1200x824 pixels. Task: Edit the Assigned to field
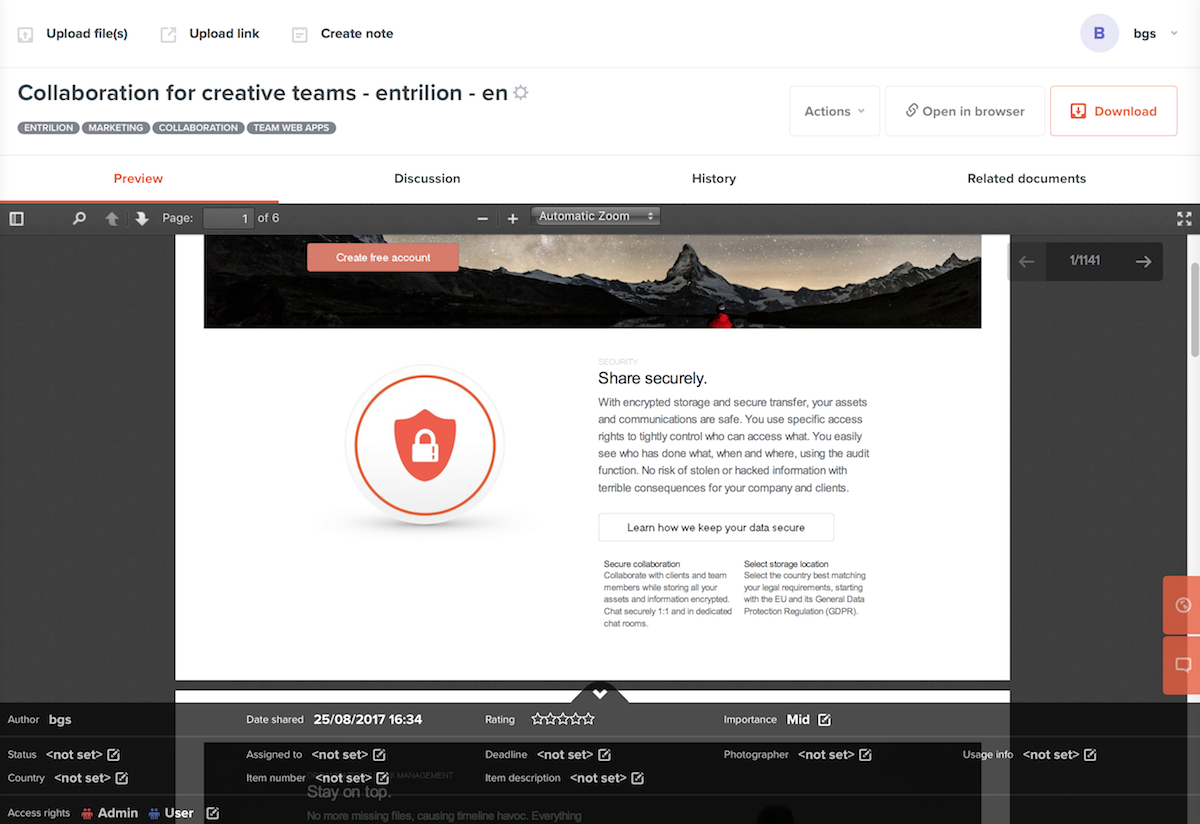pos(379,755)
